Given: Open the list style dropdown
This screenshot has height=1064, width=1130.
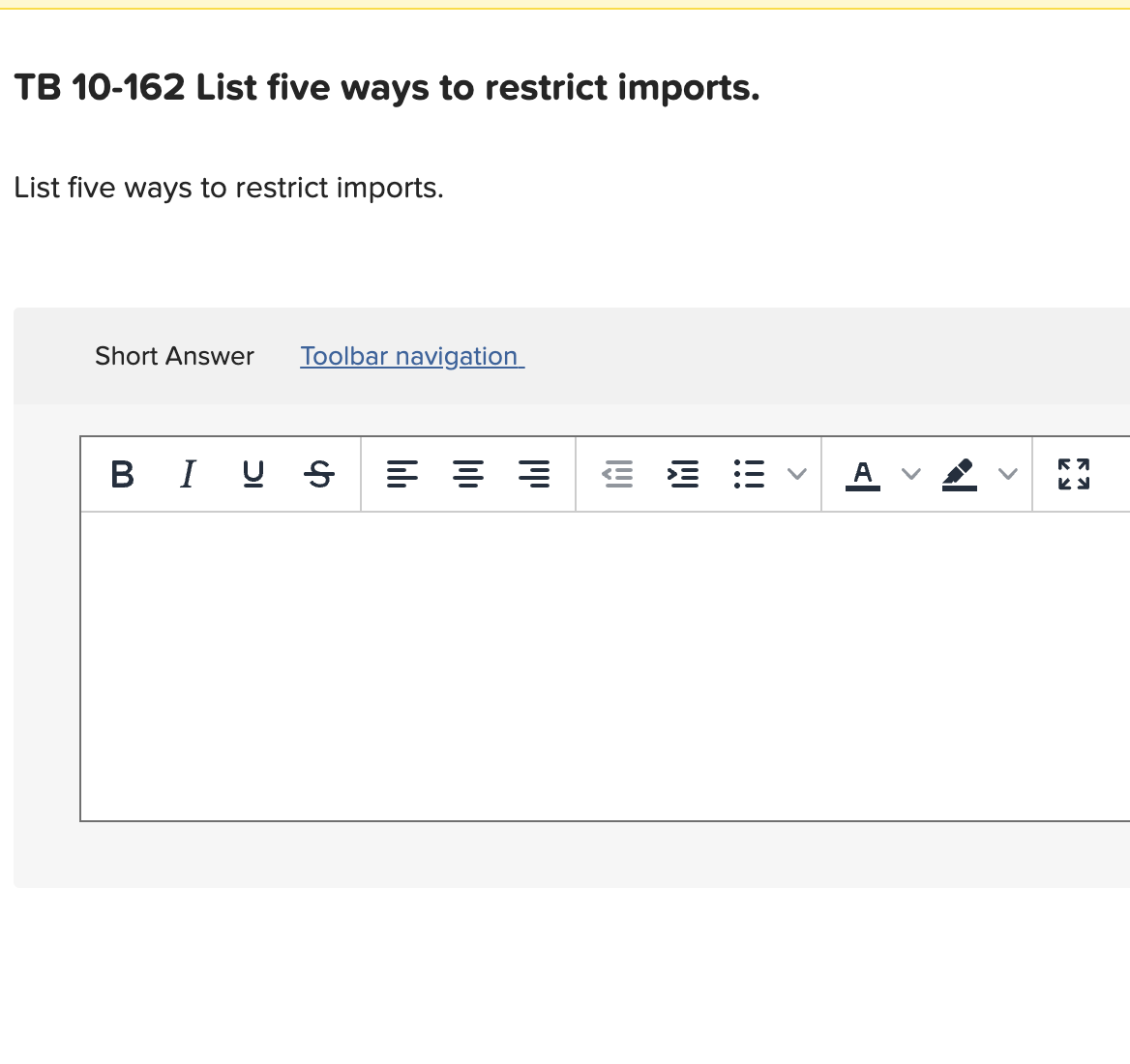Looking at the screenshot, I should [x=797, y=474].
